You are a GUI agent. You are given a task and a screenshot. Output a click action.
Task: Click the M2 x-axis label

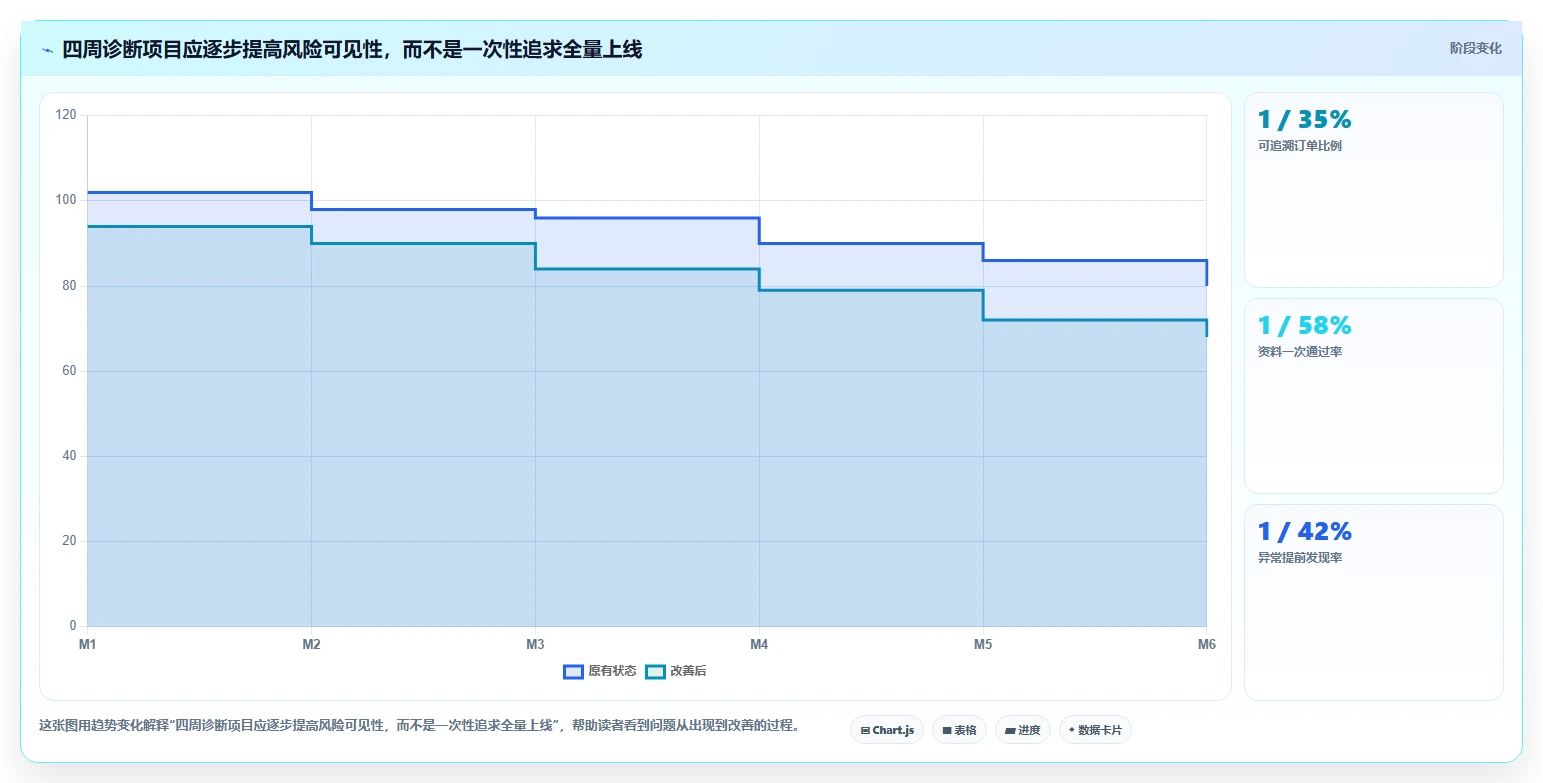[x=311, y=644]
